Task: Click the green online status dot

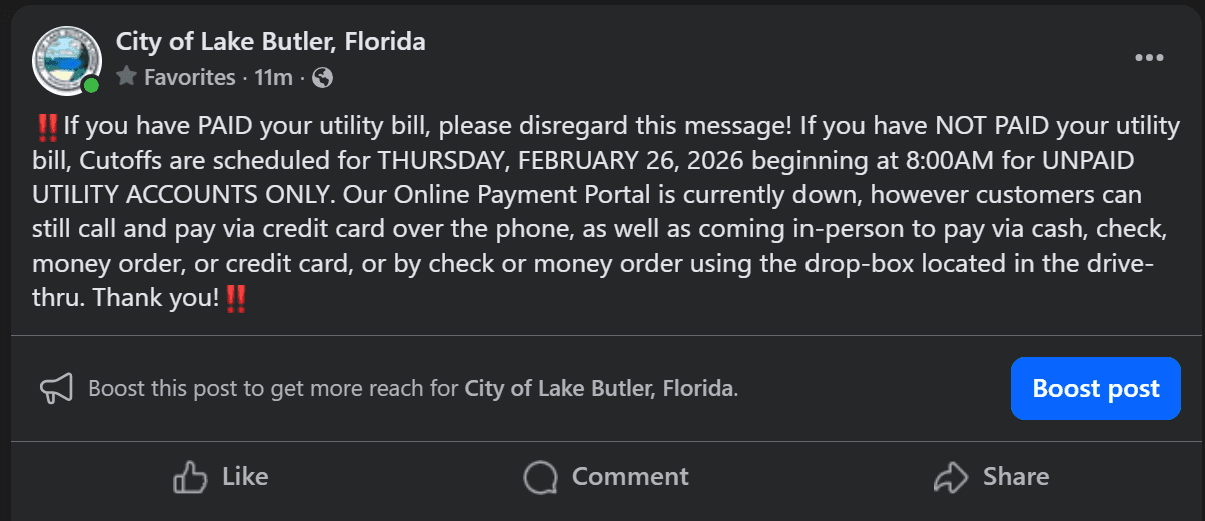Action: pos(91,85)
